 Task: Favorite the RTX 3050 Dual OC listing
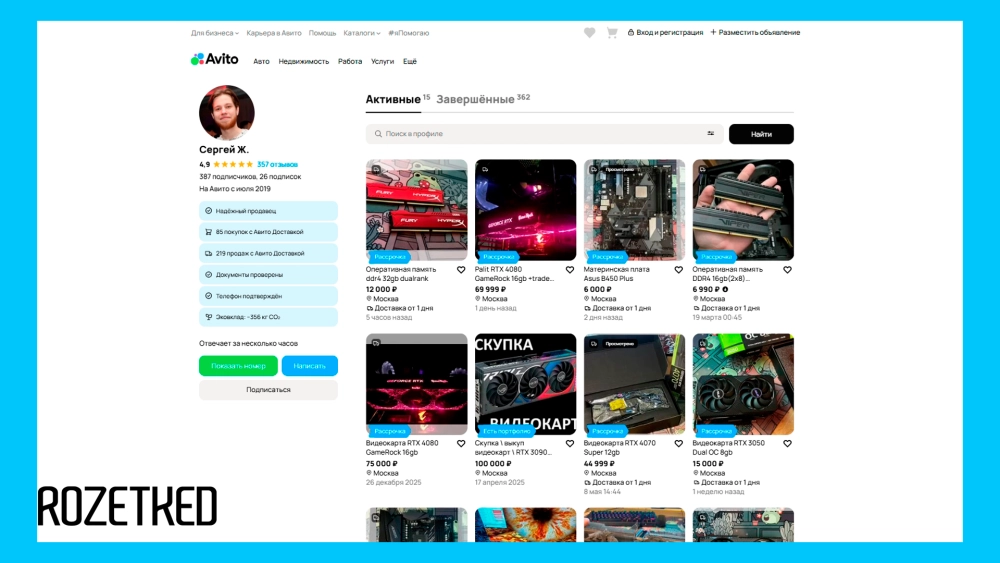pos(788,444)
